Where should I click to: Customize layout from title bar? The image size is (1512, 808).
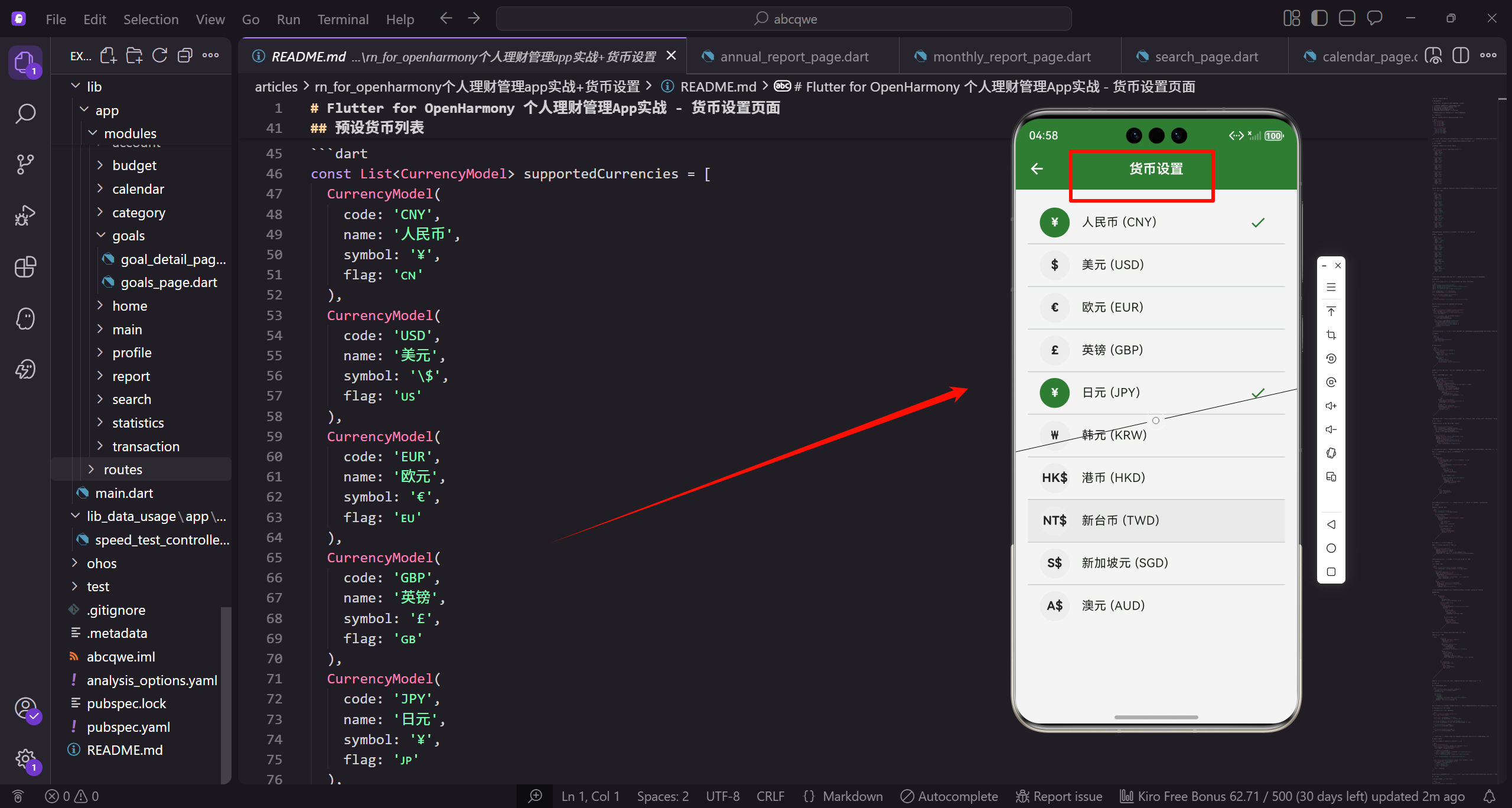pyautogui.click(x=1292, y=19)
